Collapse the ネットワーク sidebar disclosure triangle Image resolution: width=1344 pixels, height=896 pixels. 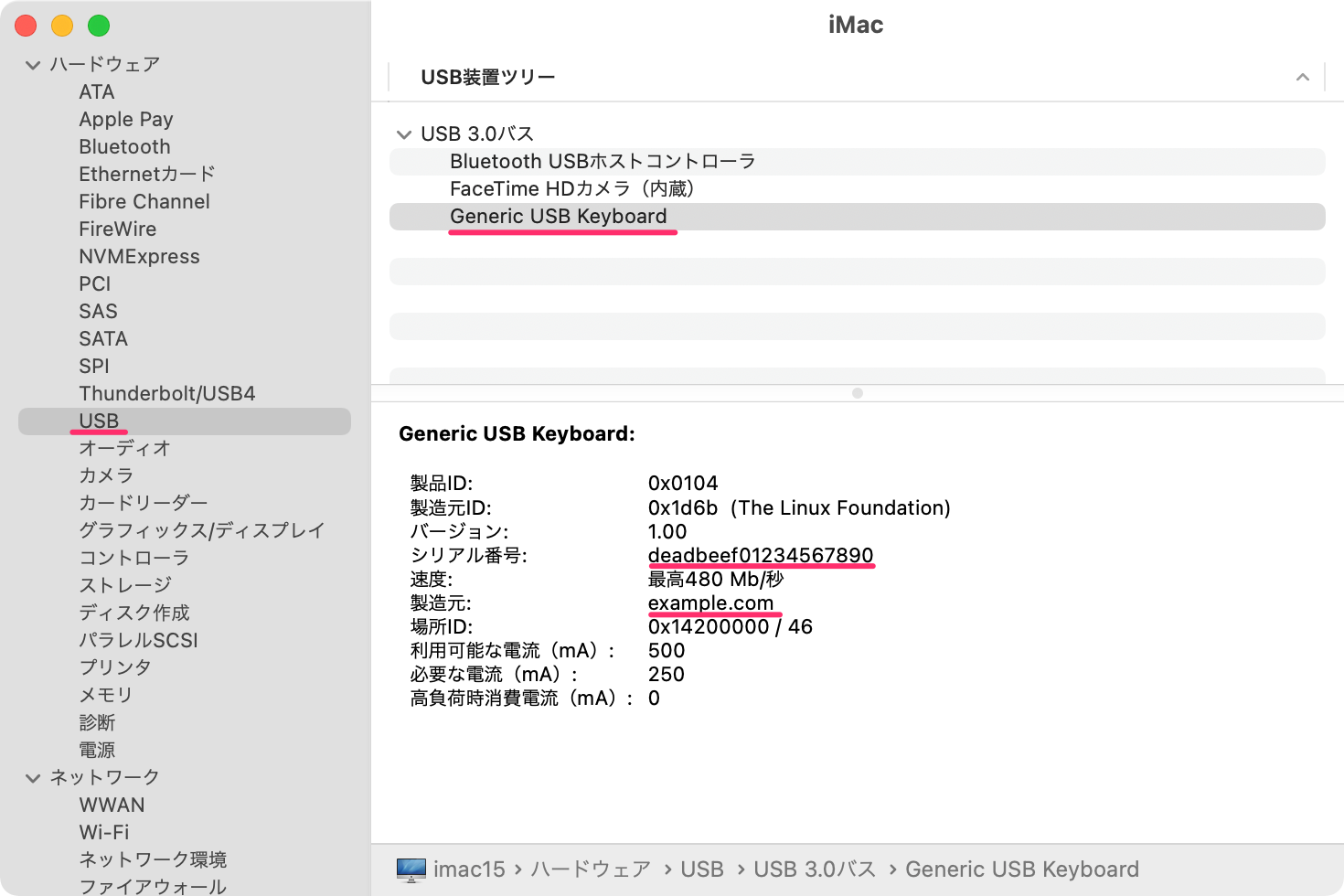33,777
